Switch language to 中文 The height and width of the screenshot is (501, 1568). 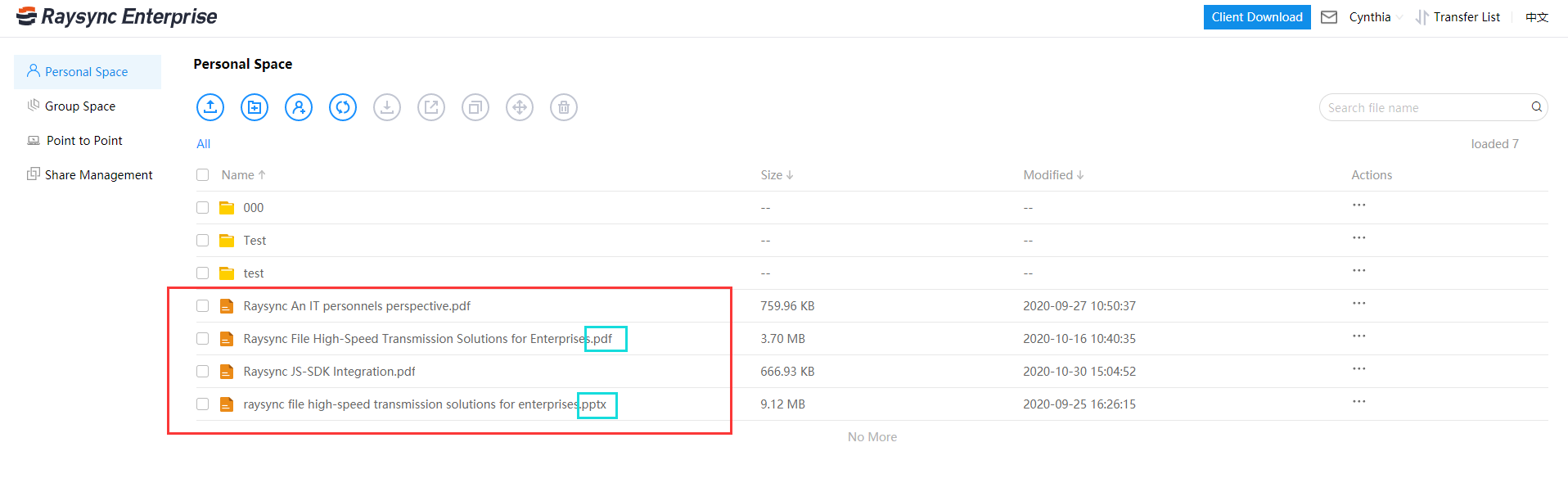coord(1537,17)
